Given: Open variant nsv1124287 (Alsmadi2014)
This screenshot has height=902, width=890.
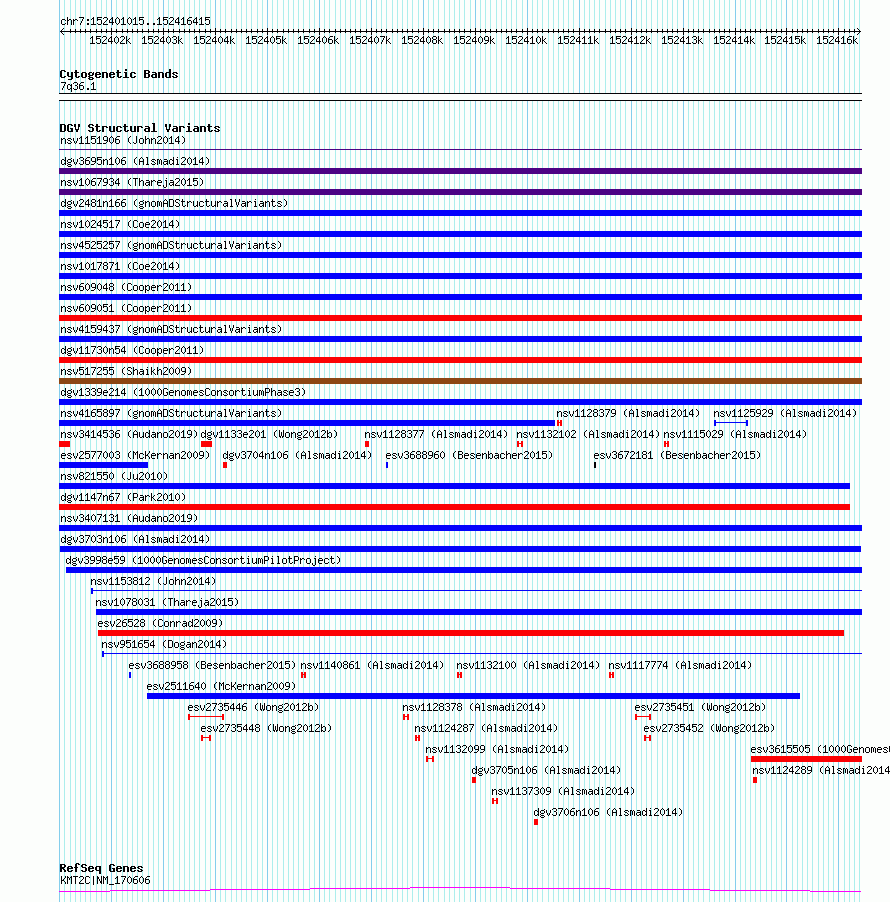Looking at the screenshot, I should 486,728.
